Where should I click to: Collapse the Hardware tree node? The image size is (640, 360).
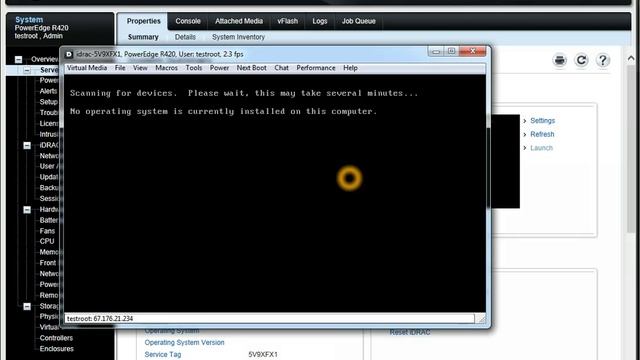click(x=27, y=210)
